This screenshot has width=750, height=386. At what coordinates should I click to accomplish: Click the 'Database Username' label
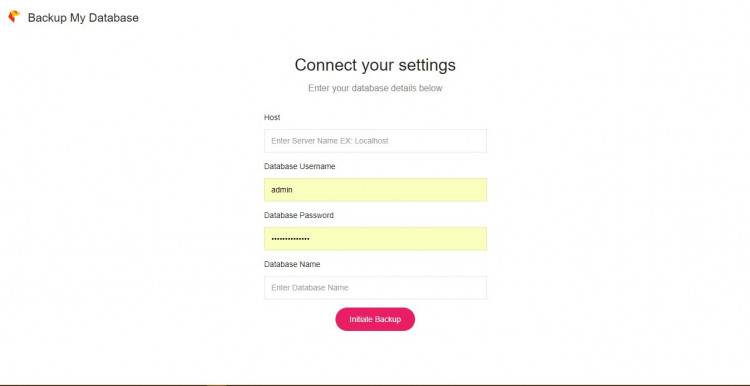click(x=299, y=166)
